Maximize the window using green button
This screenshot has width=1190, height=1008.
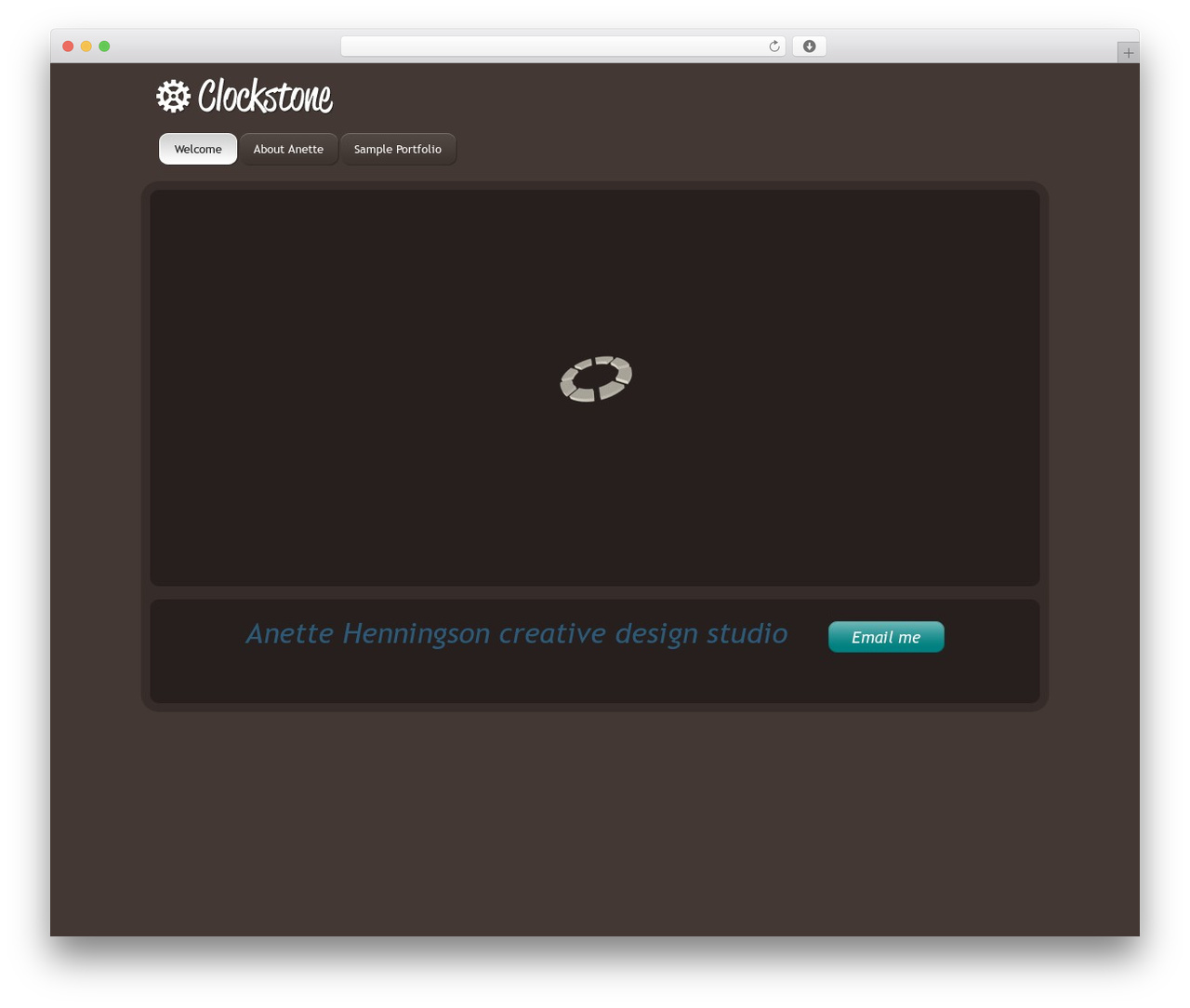coord(104,46)
